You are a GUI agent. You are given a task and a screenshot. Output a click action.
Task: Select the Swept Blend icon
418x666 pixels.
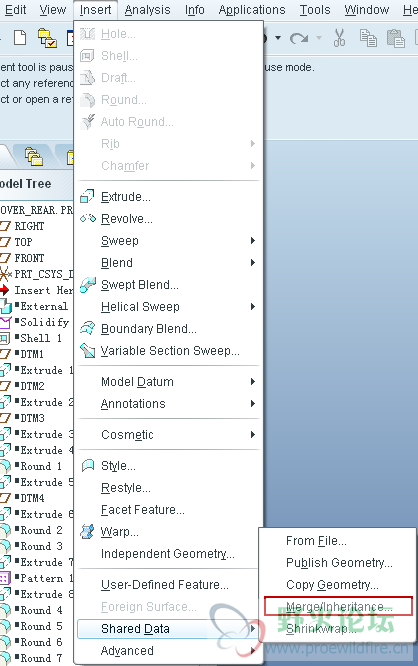pyautogui.click(x=88, y=285)
